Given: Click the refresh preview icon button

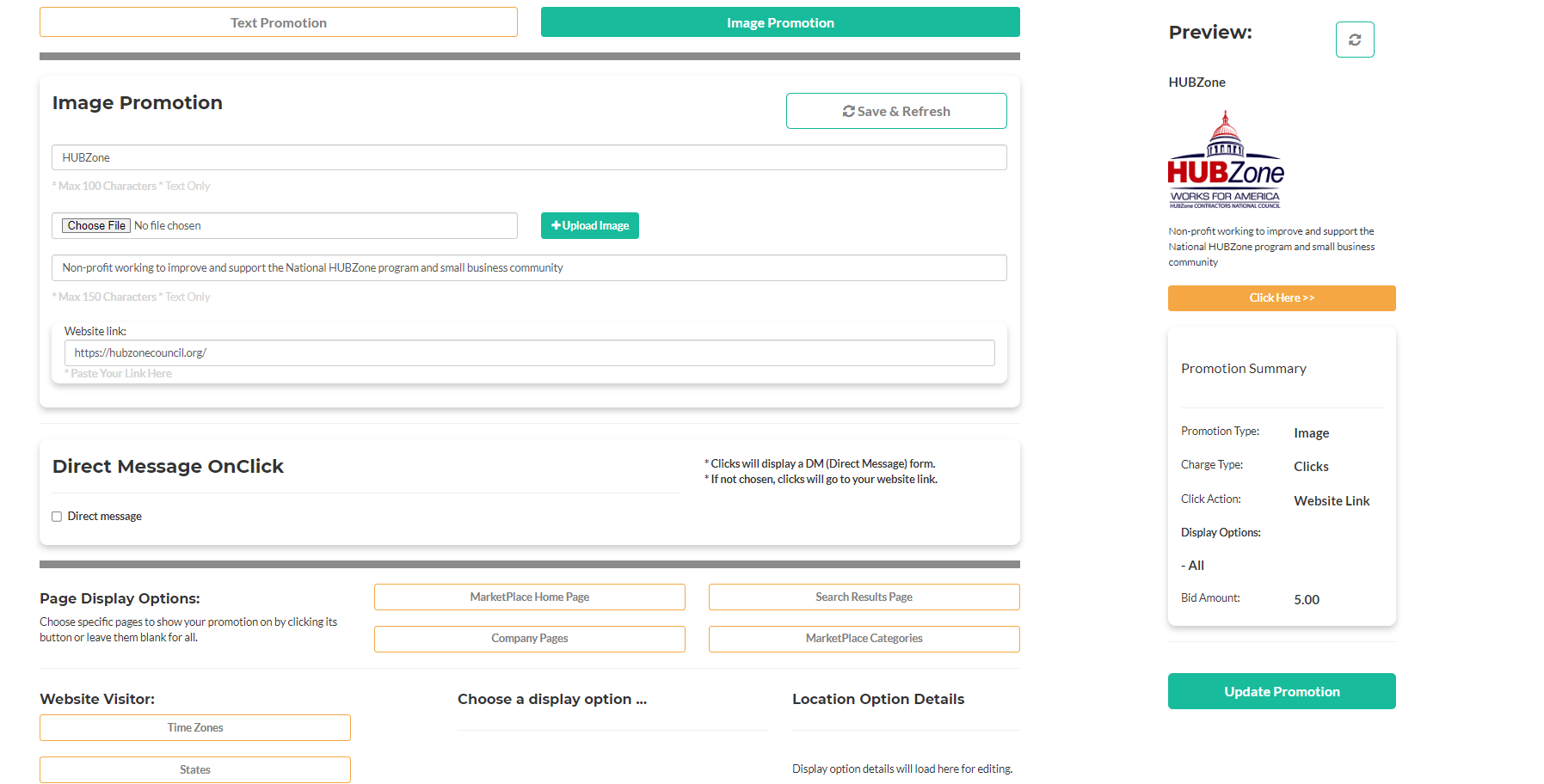Looking at the screenshot, I should (1355, 40).
